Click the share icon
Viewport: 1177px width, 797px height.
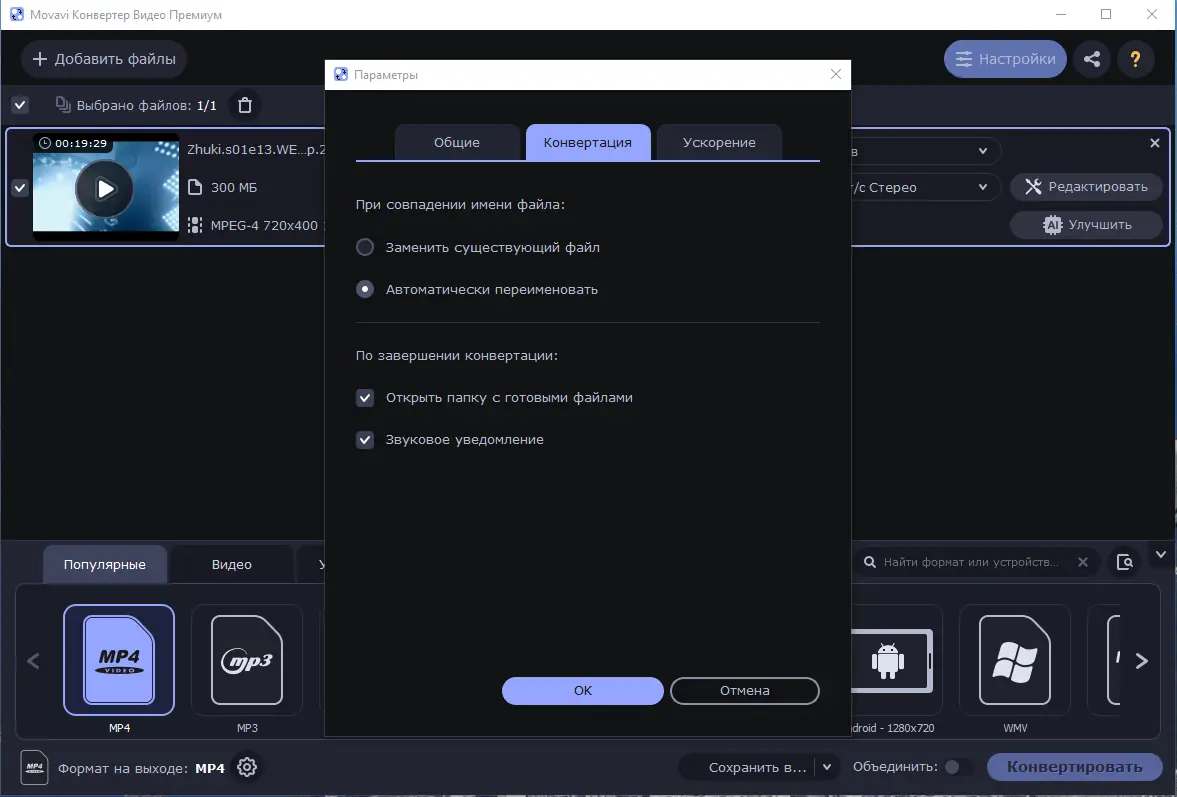(1092, 59)
